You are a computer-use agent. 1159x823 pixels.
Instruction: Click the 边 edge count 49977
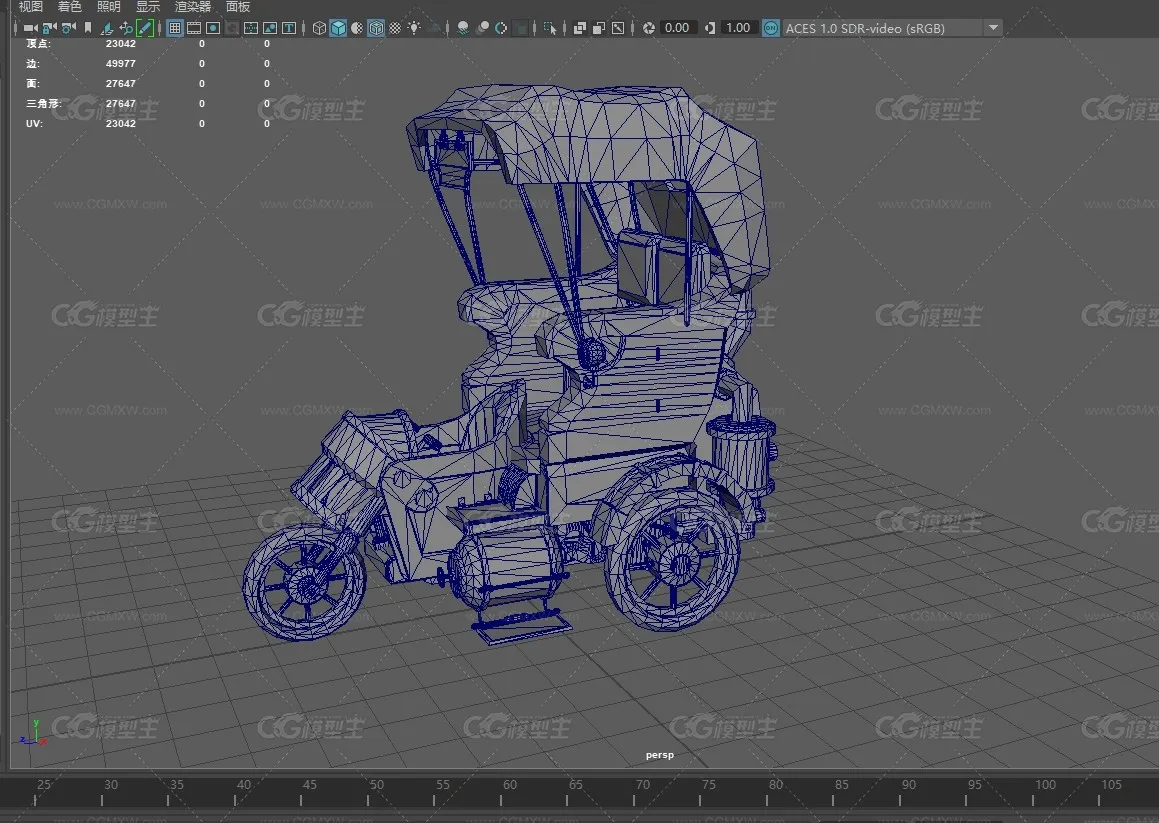pyautogui.click(x=120, y=64)
